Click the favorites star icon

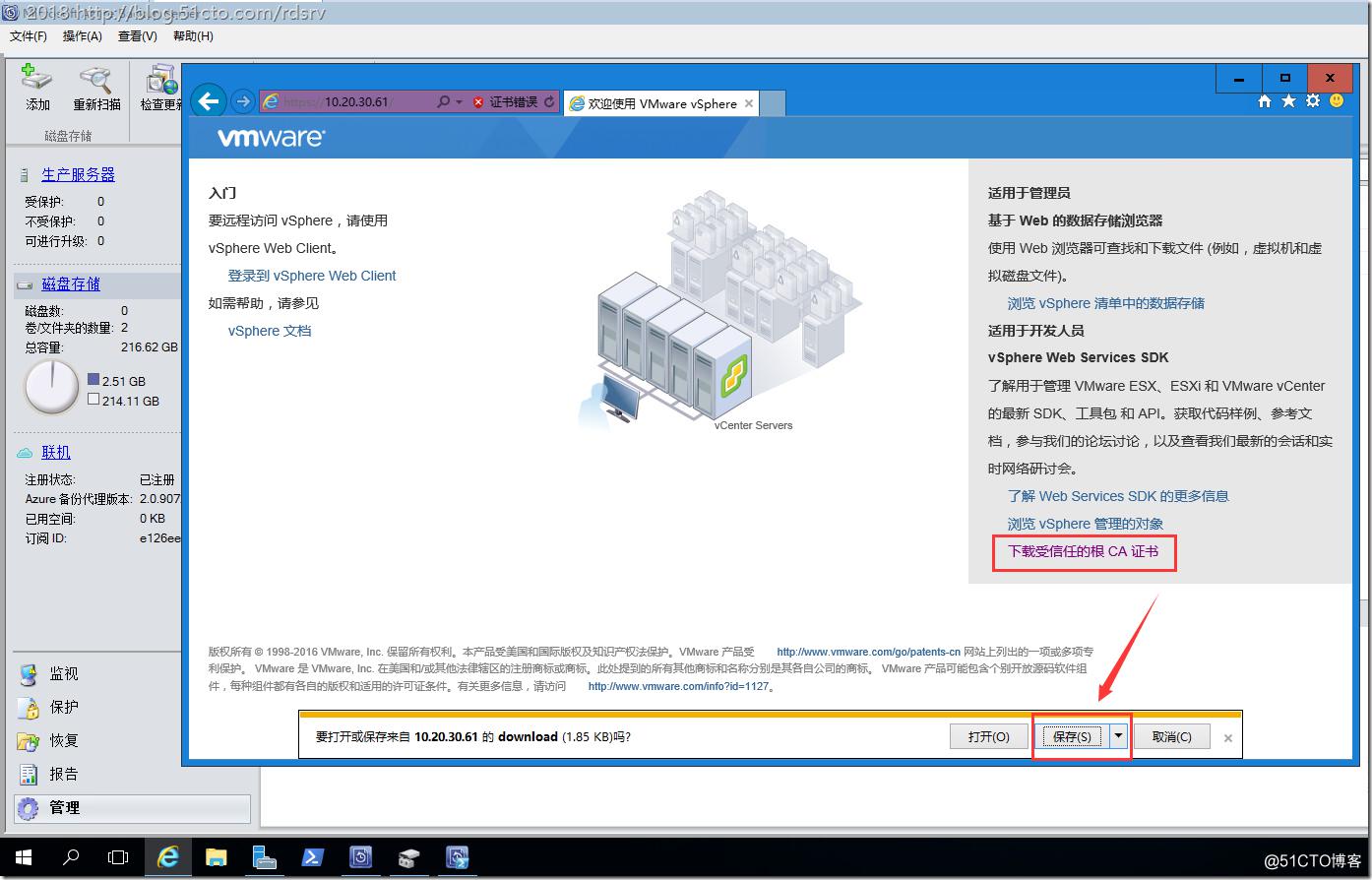1288,99
